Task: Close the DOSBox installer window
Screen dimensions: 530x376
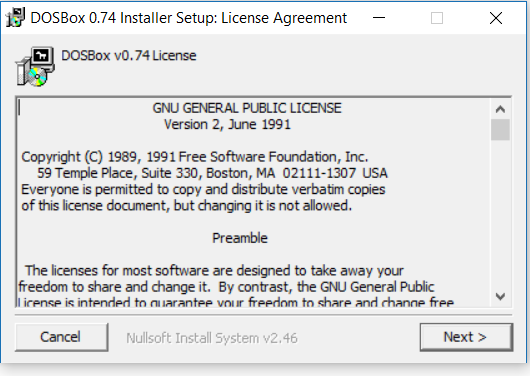Action: pyautogui.click(x=496, y=18)
